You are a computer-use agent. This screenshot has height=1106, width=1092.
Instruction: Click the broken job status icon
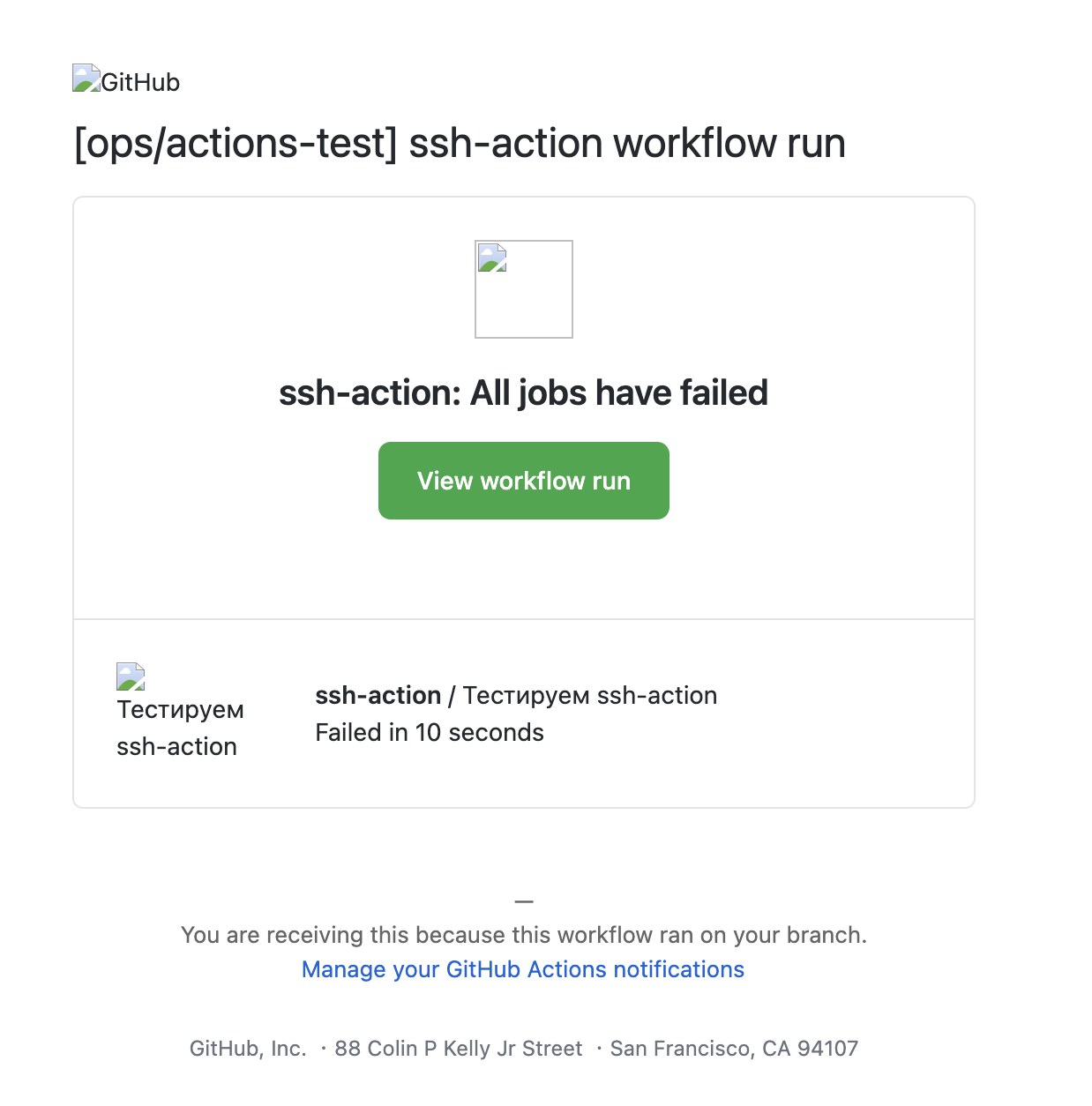(131, 677)
